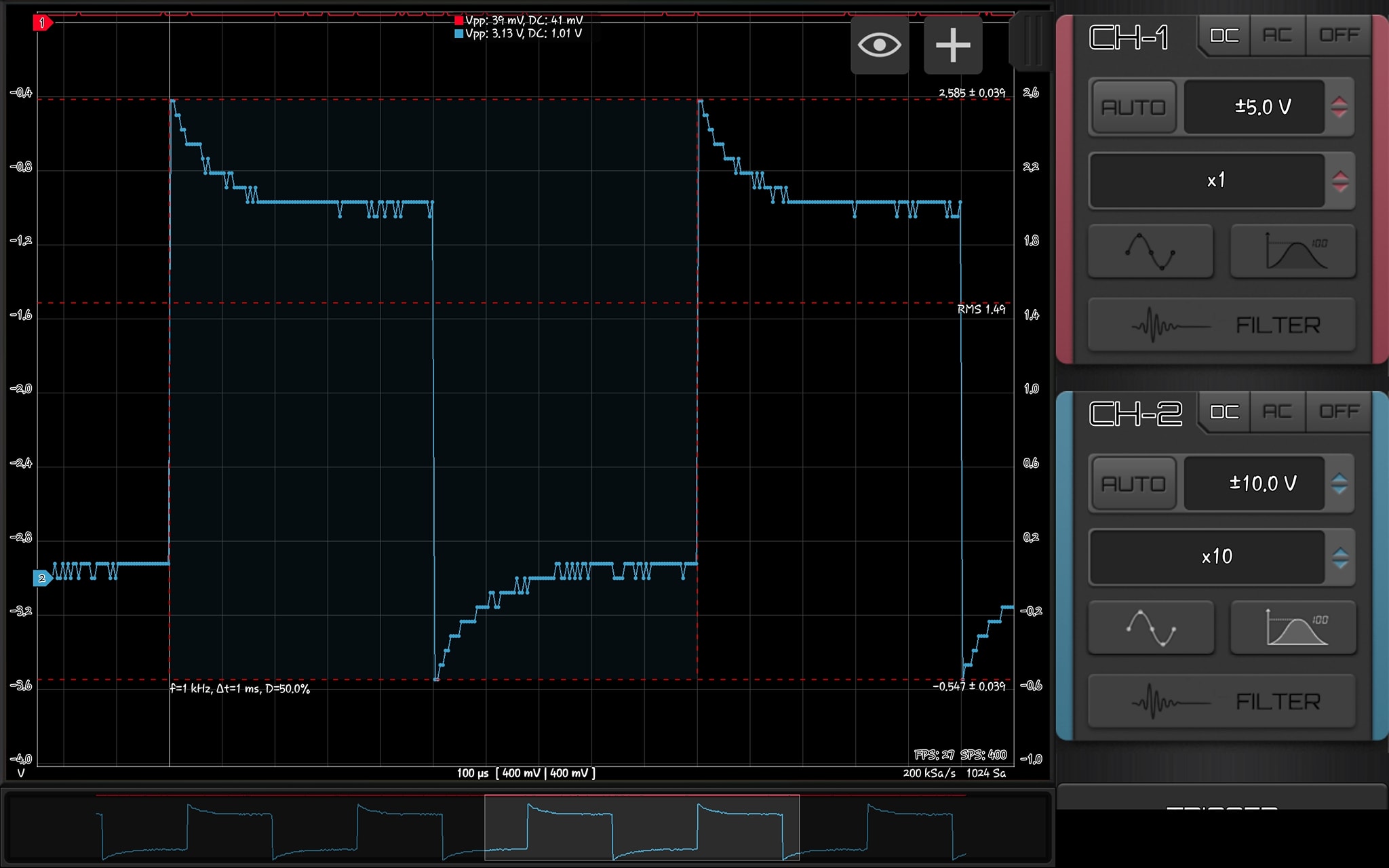Set CH-1 coupling to DC
The height and width of the screenshot is (868, 1389).
(x=1224, y=35)
